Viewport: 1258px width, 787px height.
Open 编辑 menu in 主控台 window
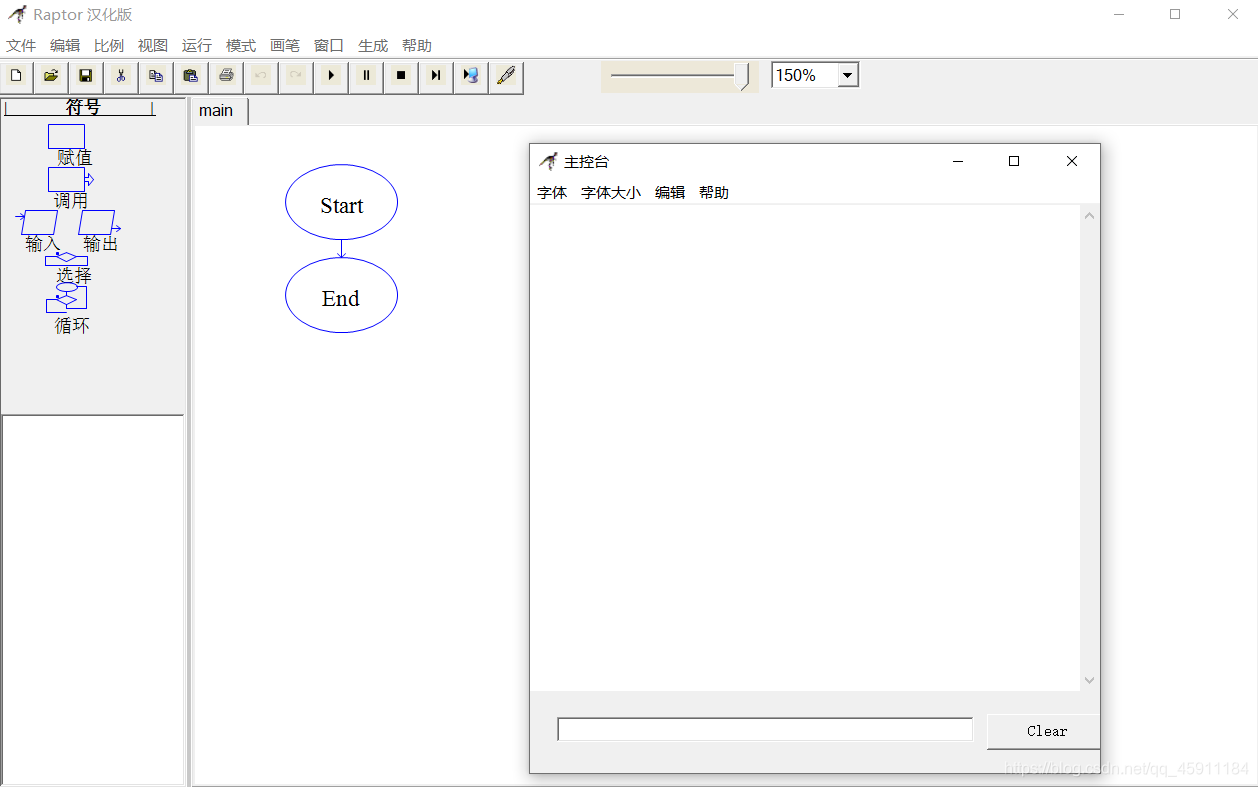(x=670, y=193)
